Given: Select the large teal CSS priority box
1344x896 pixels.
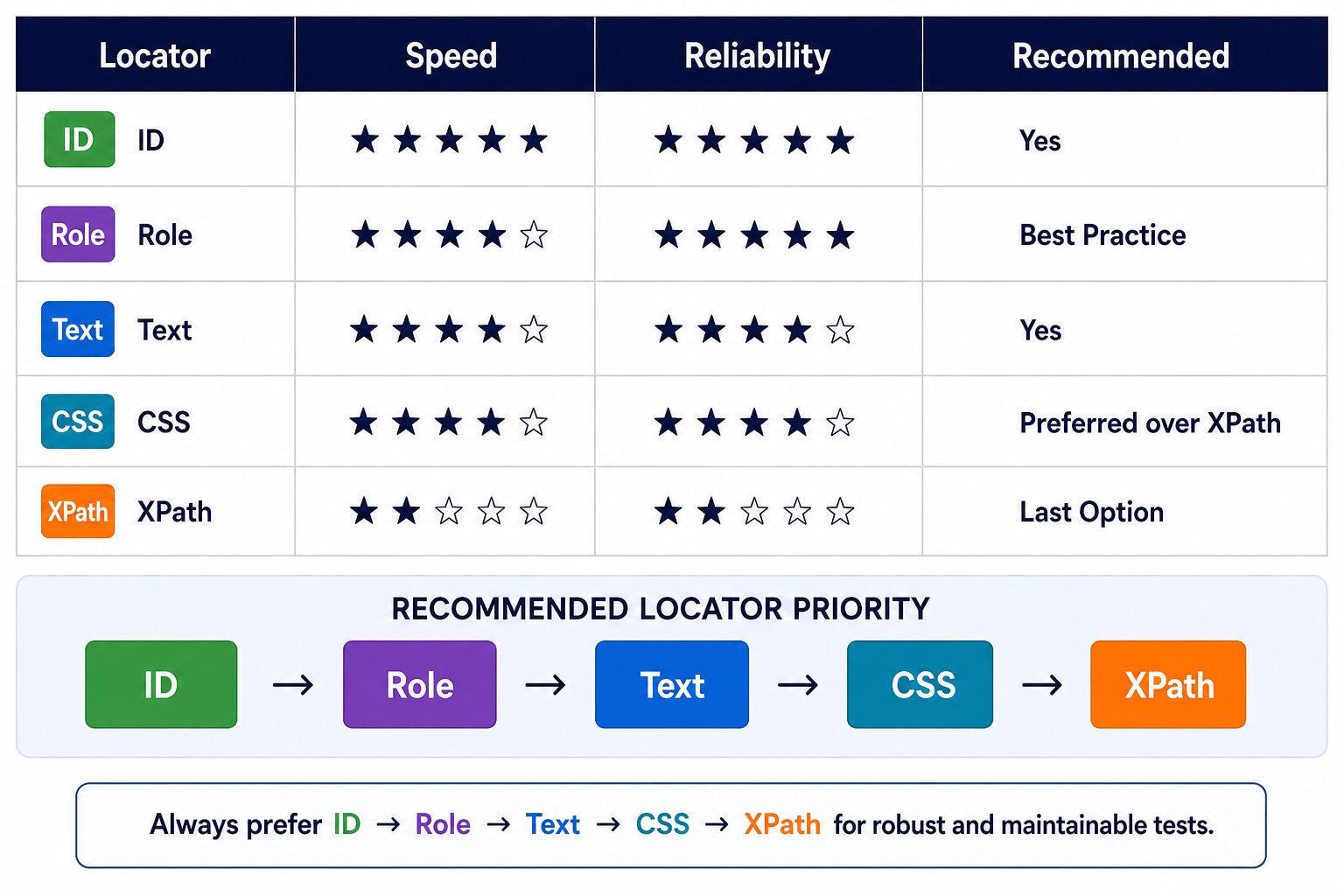Looking at the screenshot, I should 920,684.
